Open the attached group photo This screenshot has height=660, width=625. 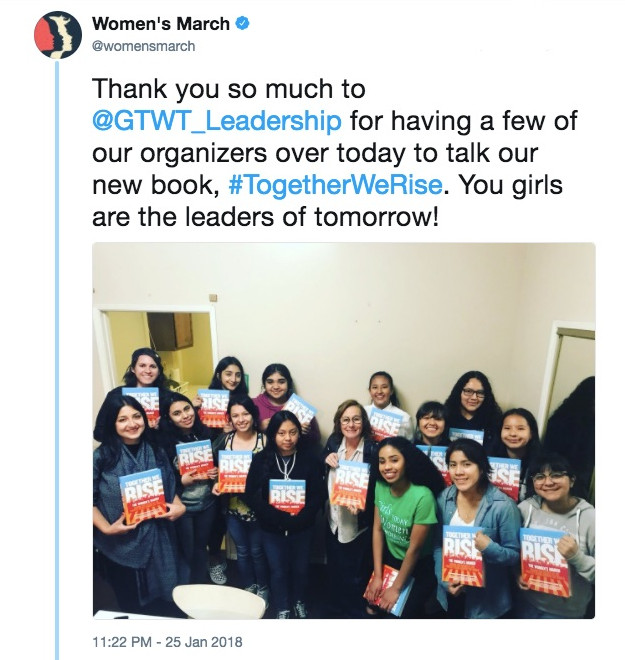click(344, 431)
